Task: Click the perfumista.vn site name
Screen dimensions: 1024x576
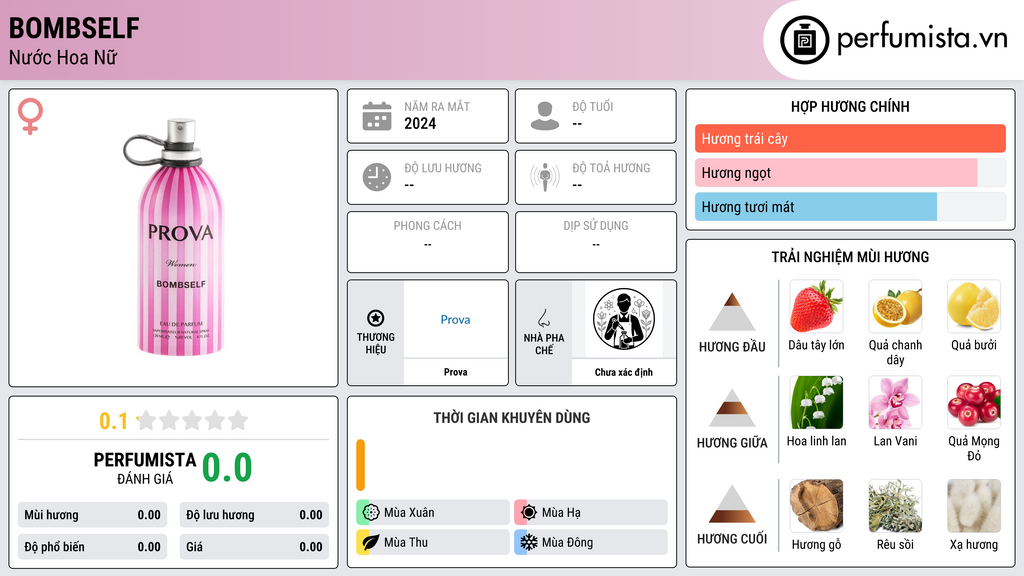Action: pos(922,38)
